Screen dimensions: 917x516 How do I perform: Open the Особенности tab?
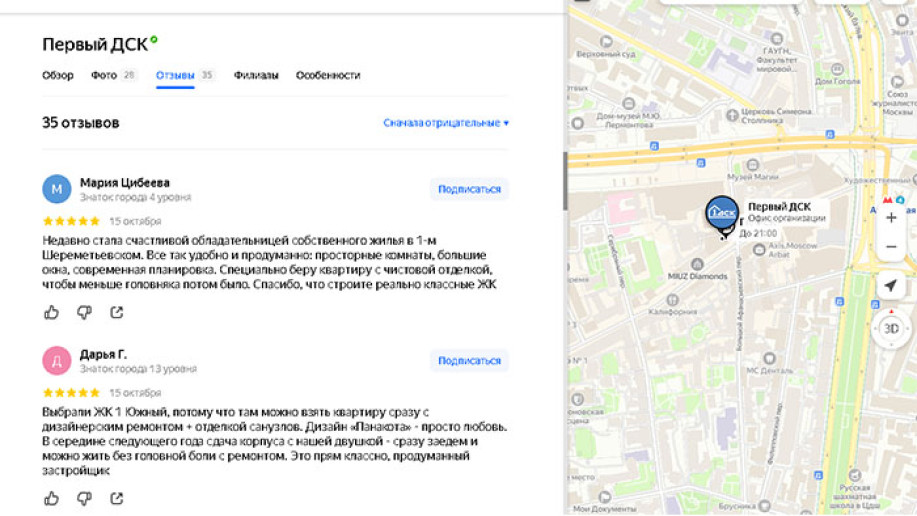click(x=328, y=75)
